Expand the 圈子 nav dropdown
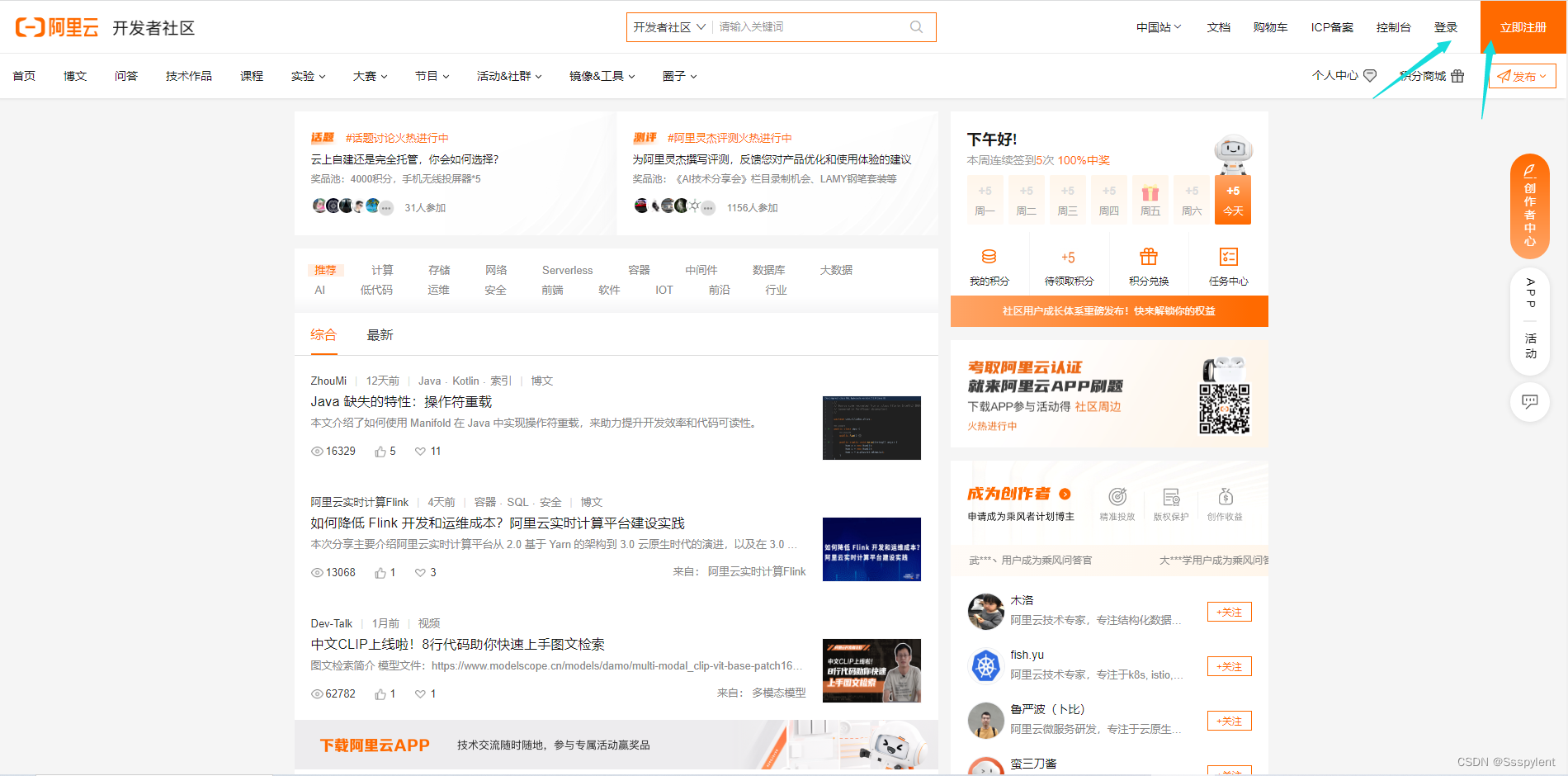This screenshot has height=776, width=1568. [x=680, y=76]
